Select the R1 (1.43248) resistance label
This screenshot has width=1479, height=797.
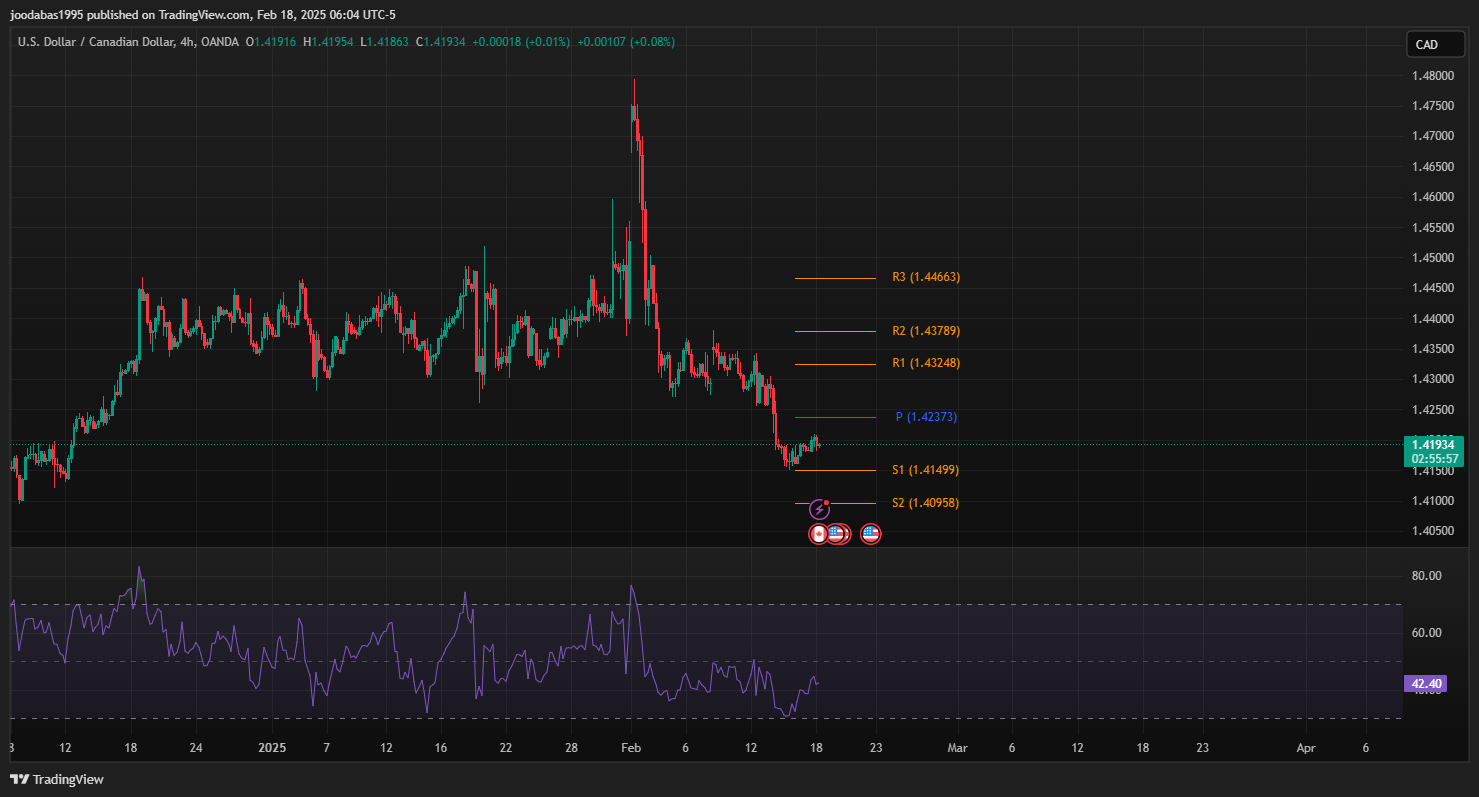[x=925, y=363]
